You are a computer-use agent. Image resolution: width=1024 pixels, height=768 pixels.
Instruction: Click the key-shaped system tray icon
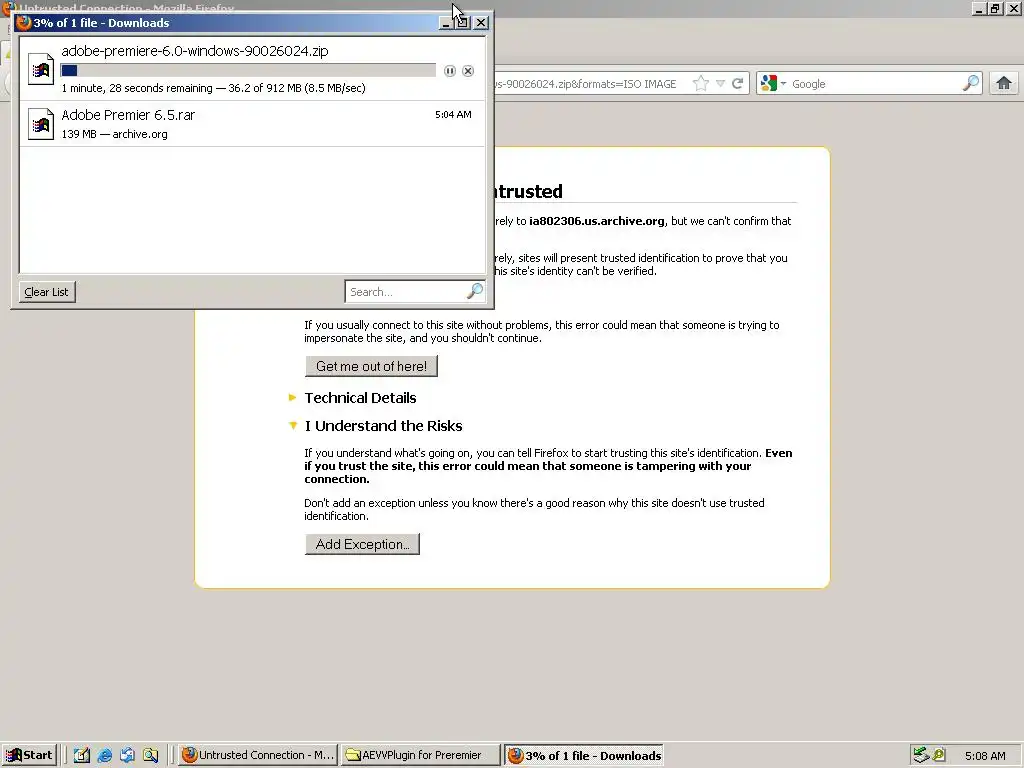tap(938, 755)
